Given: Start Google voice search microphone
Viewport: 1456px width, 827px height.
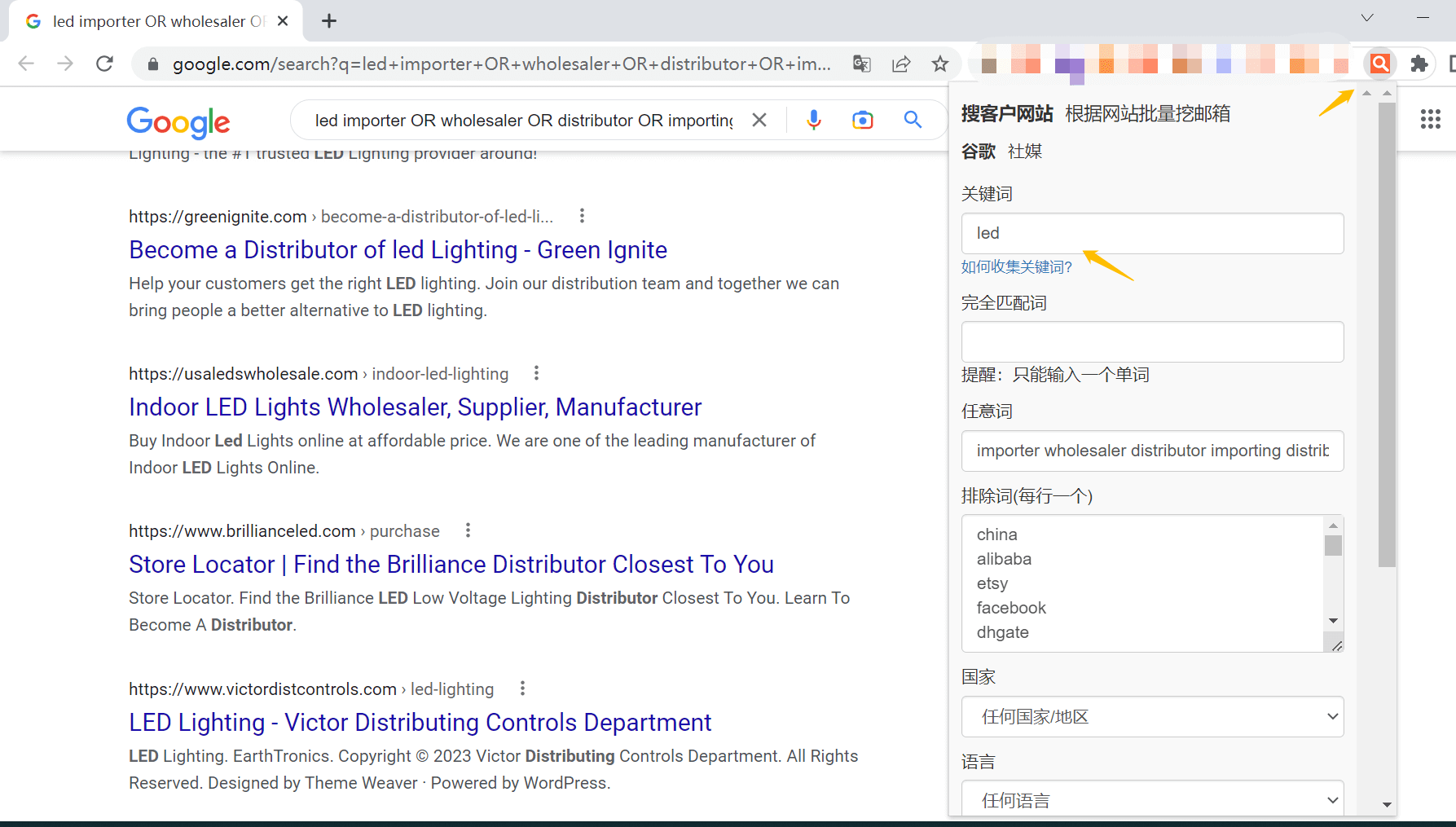Looking at the screenshot, I should coord(813,120).
